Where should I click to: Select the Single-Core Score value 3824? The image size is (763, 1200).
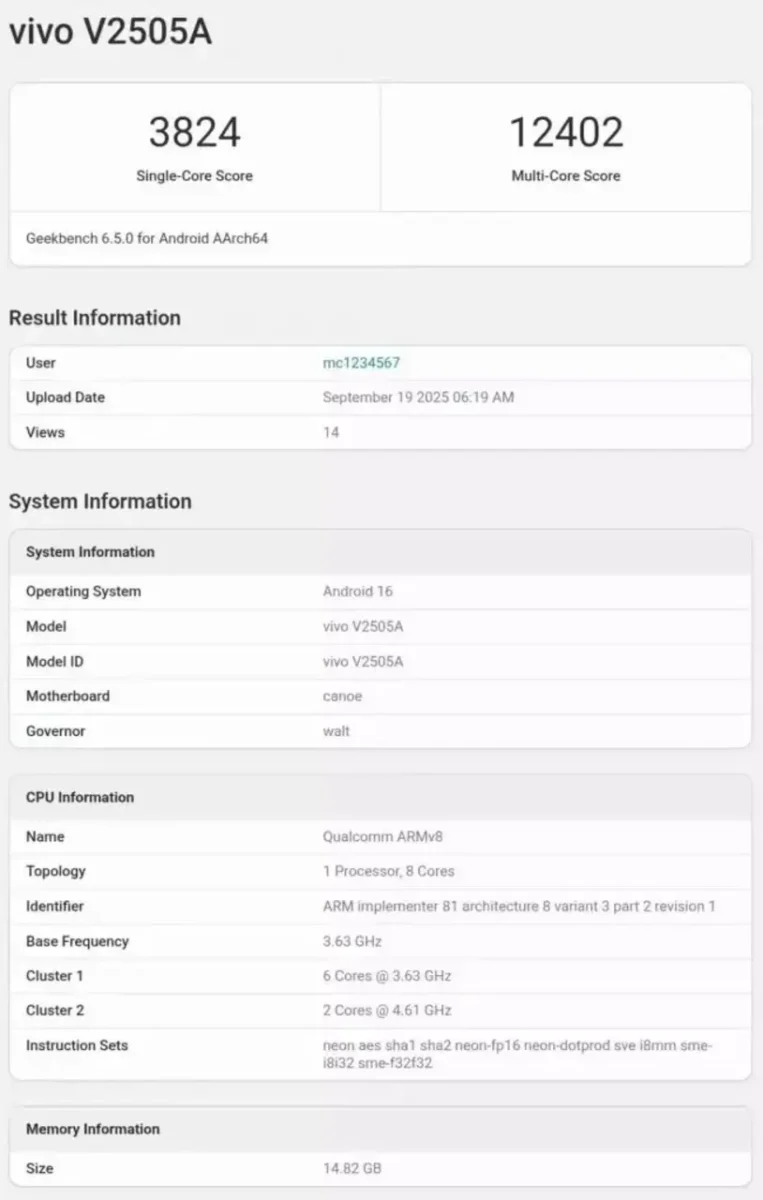click(194, 132)
